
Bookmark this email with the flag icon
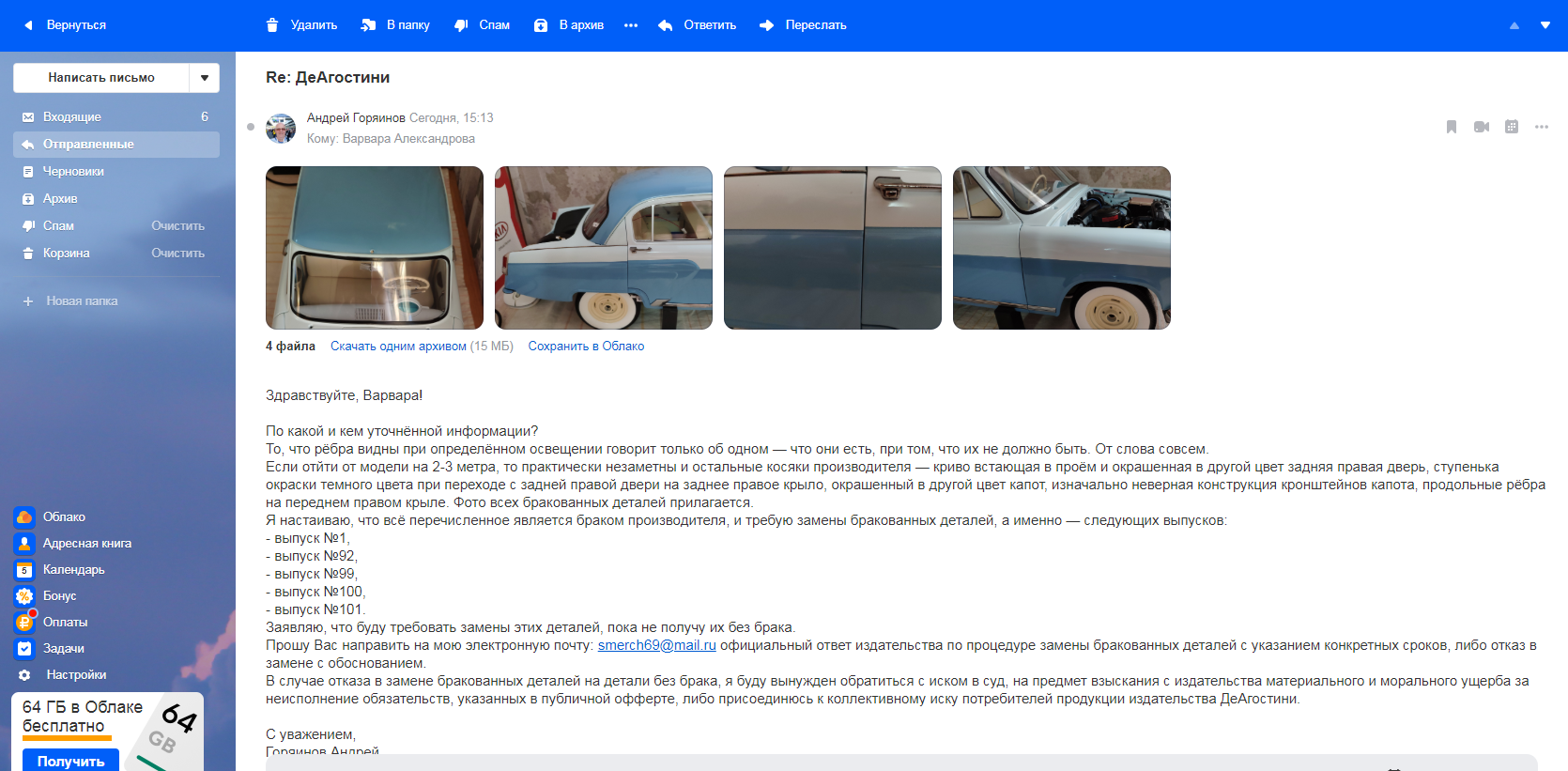pyautogui.click(x=1452, y=127)
